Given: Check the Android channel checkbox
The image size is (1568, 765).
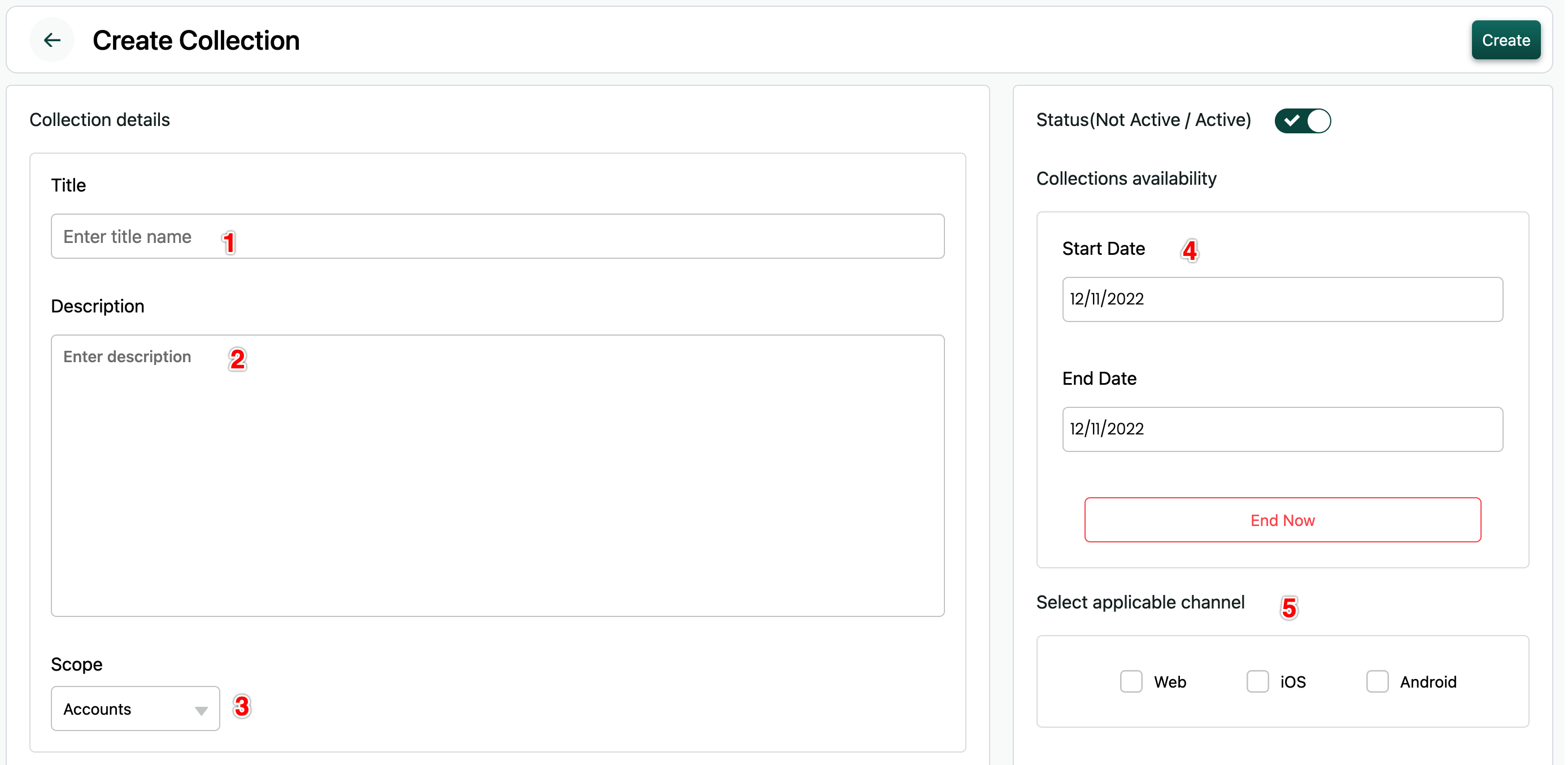Looking at the screenshot, I should pyautogui.click(x=1377, y=681).
